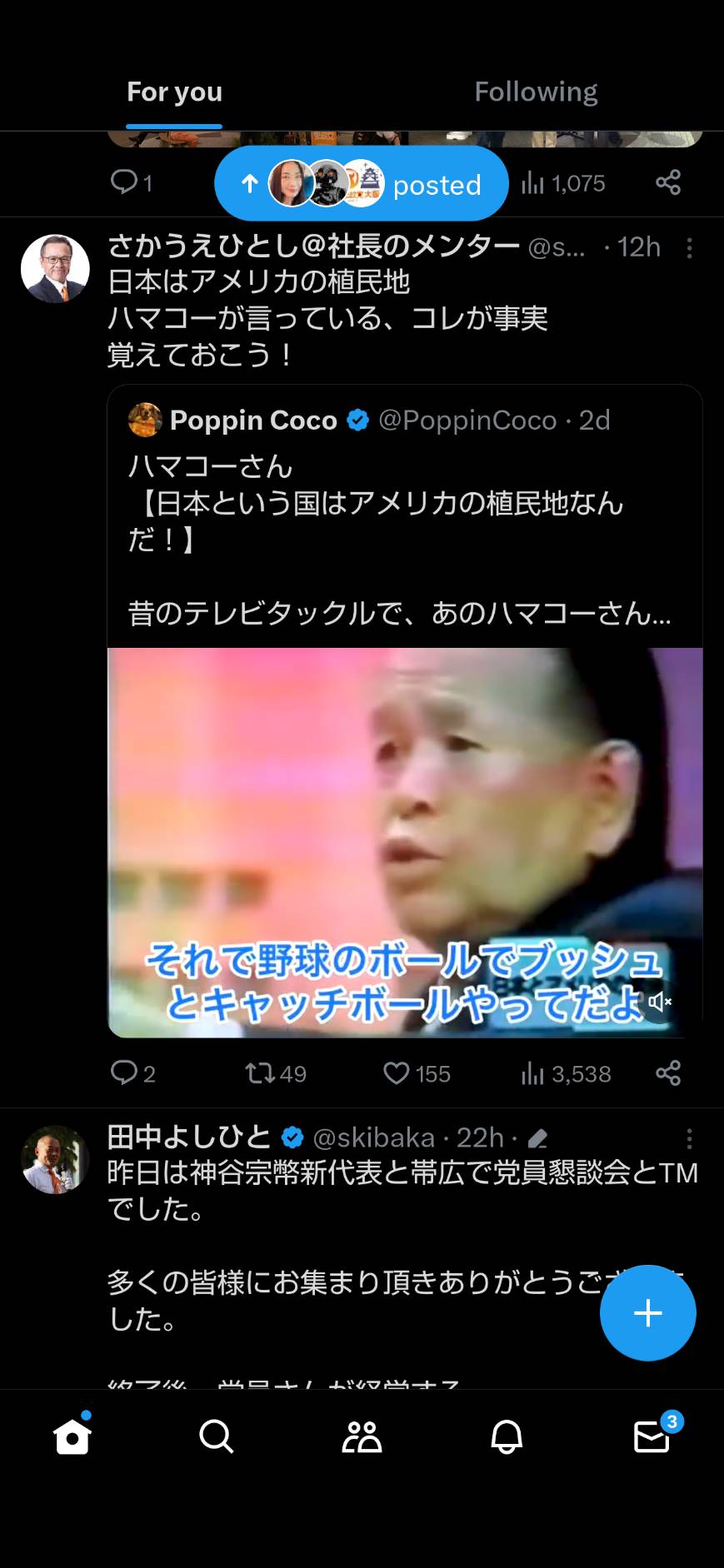This screenshot has width=724, height=1568.
Task: Tap the Search magnifier icon
Action: pyautogui.click(x=217, y=1436)
